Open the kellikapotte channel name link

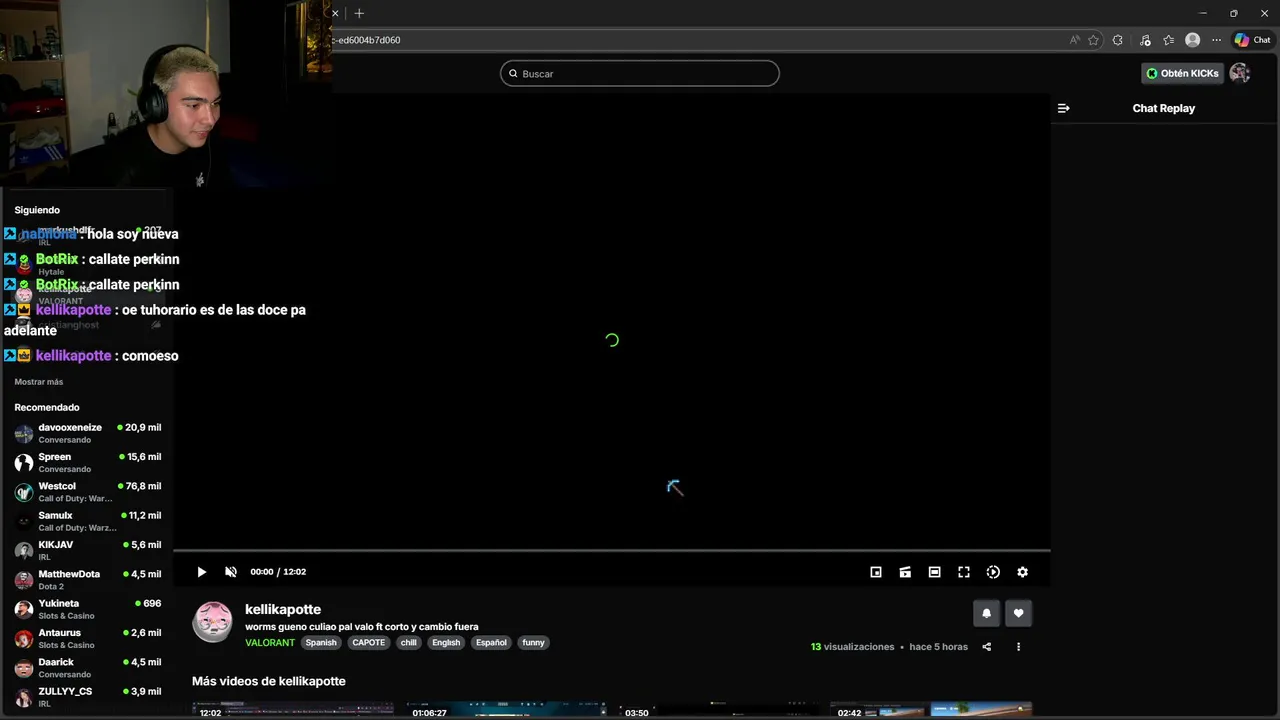283,609
